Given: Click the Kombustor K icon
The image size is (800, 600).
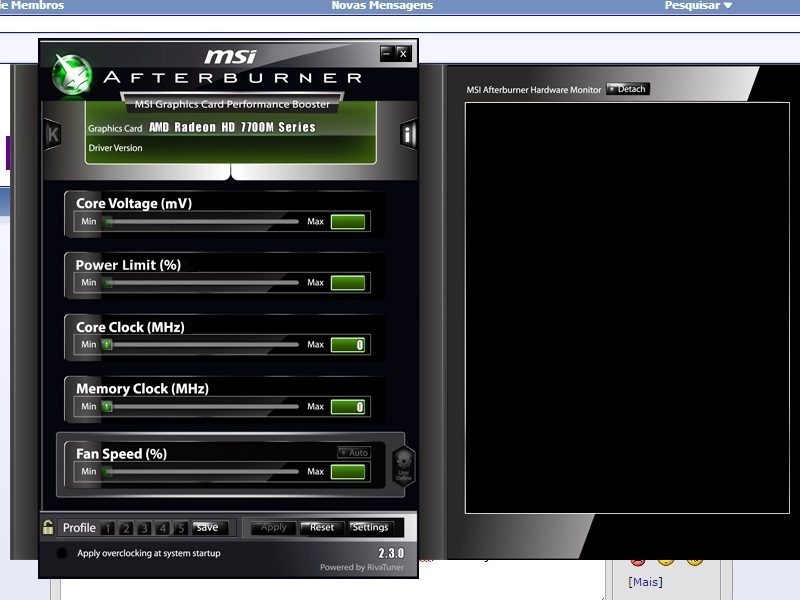Looking at the screenshot, I should [53, 135].
